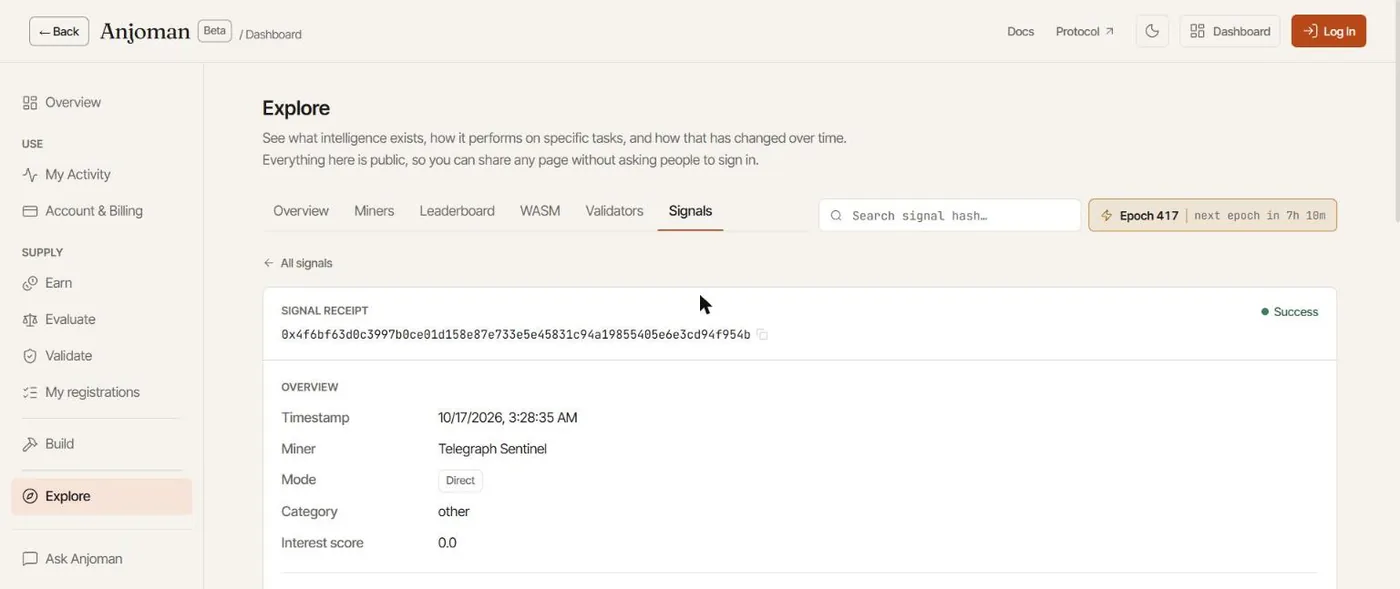Viewport: 1400px width, 589px height.
Task: Click the Validate shield icon
Action: (30, 356)
